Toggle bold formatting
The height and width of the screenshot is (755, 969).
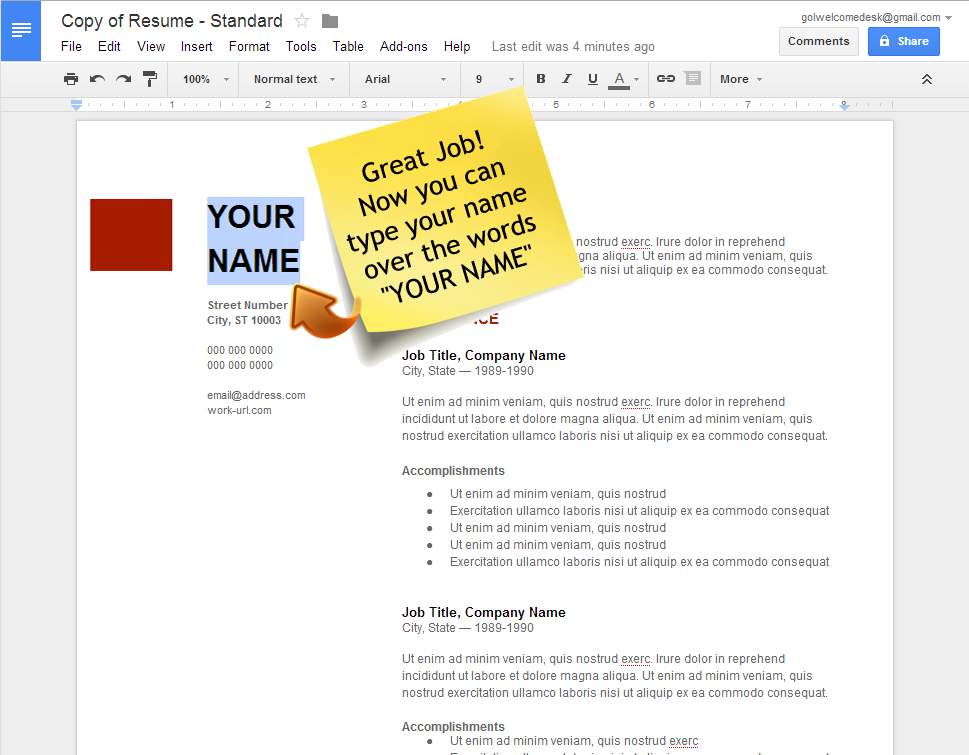click(541, 79)
